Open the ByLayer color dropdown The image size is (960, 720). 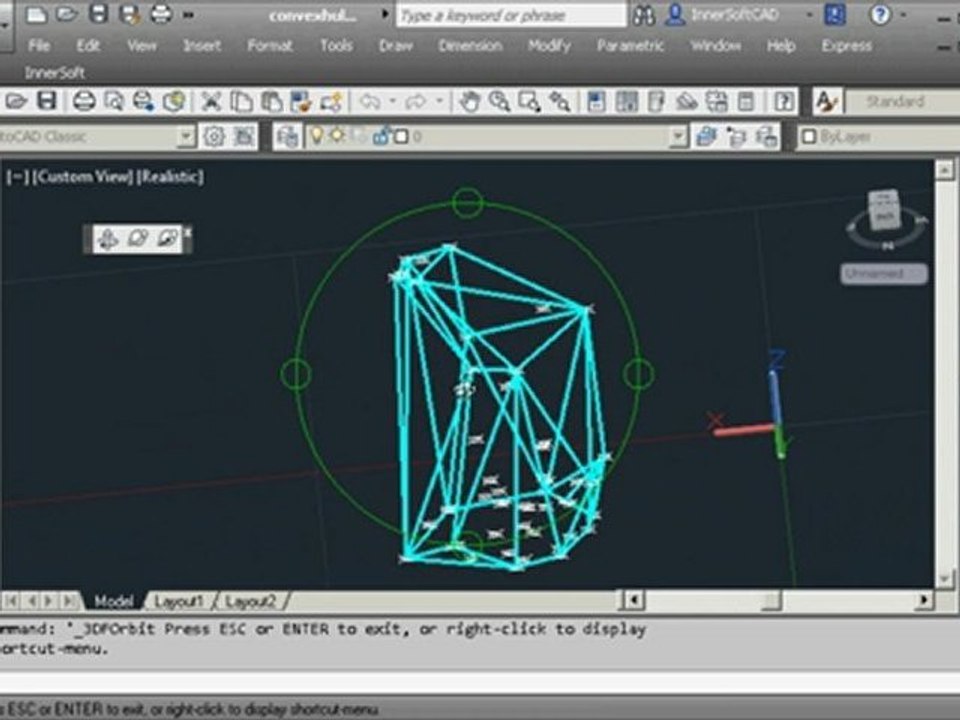coord(880,137)
